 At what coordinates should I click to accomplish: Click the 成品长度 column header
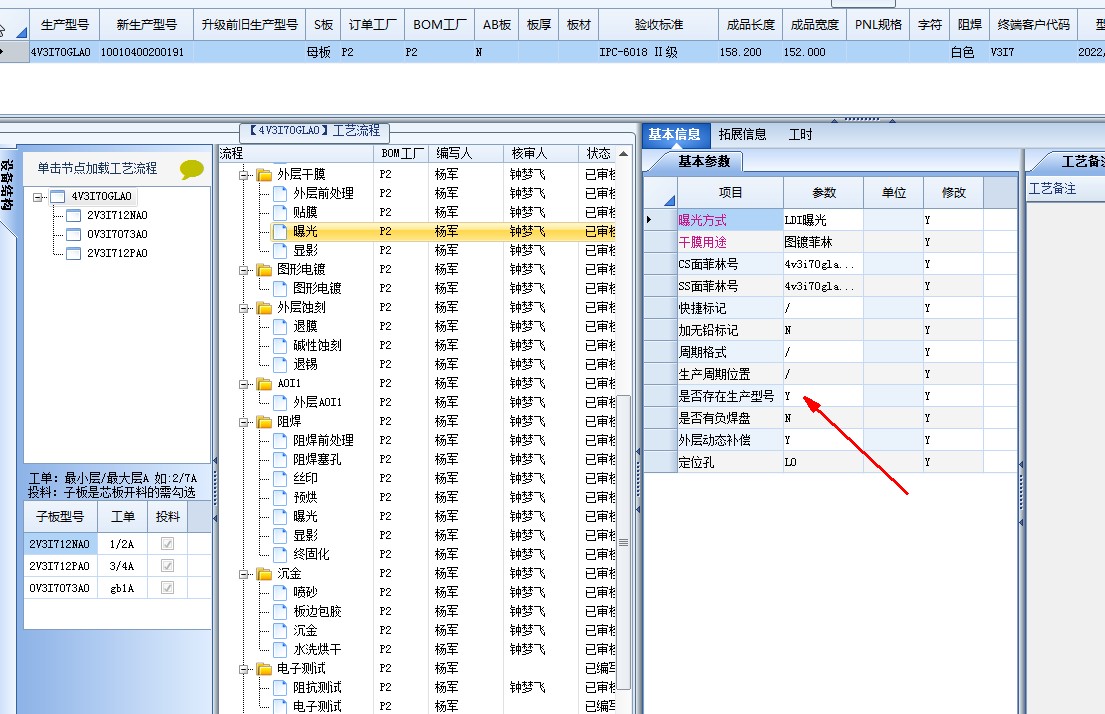(751, 25)
